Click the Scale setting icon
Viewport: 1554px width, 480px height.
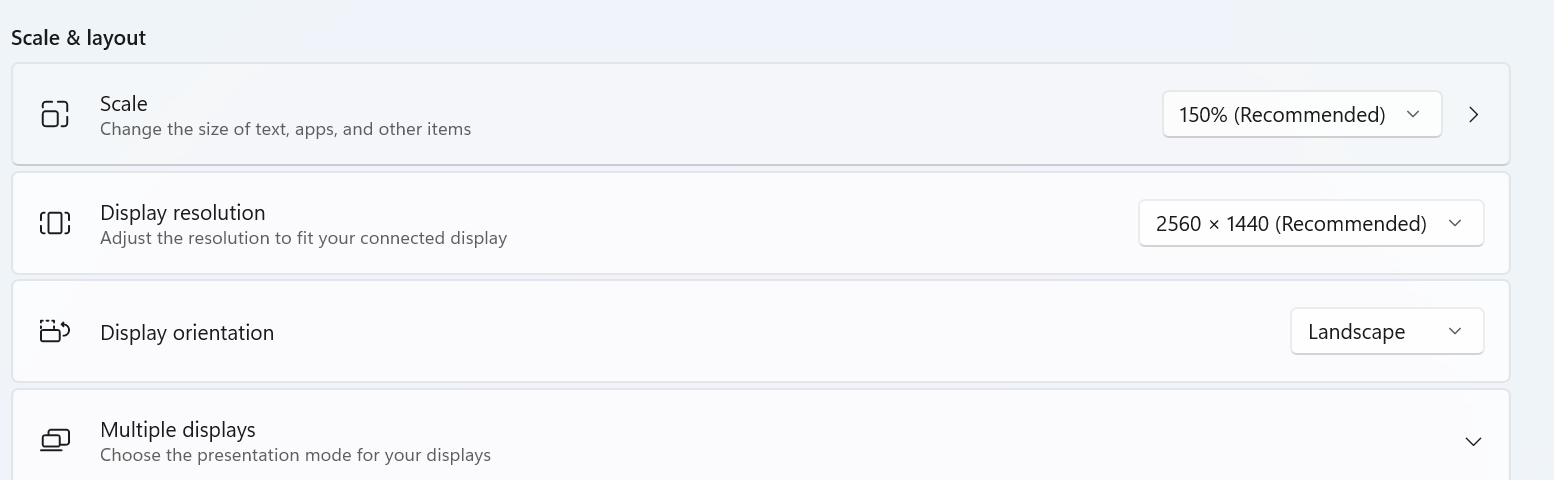pos(55,114)
